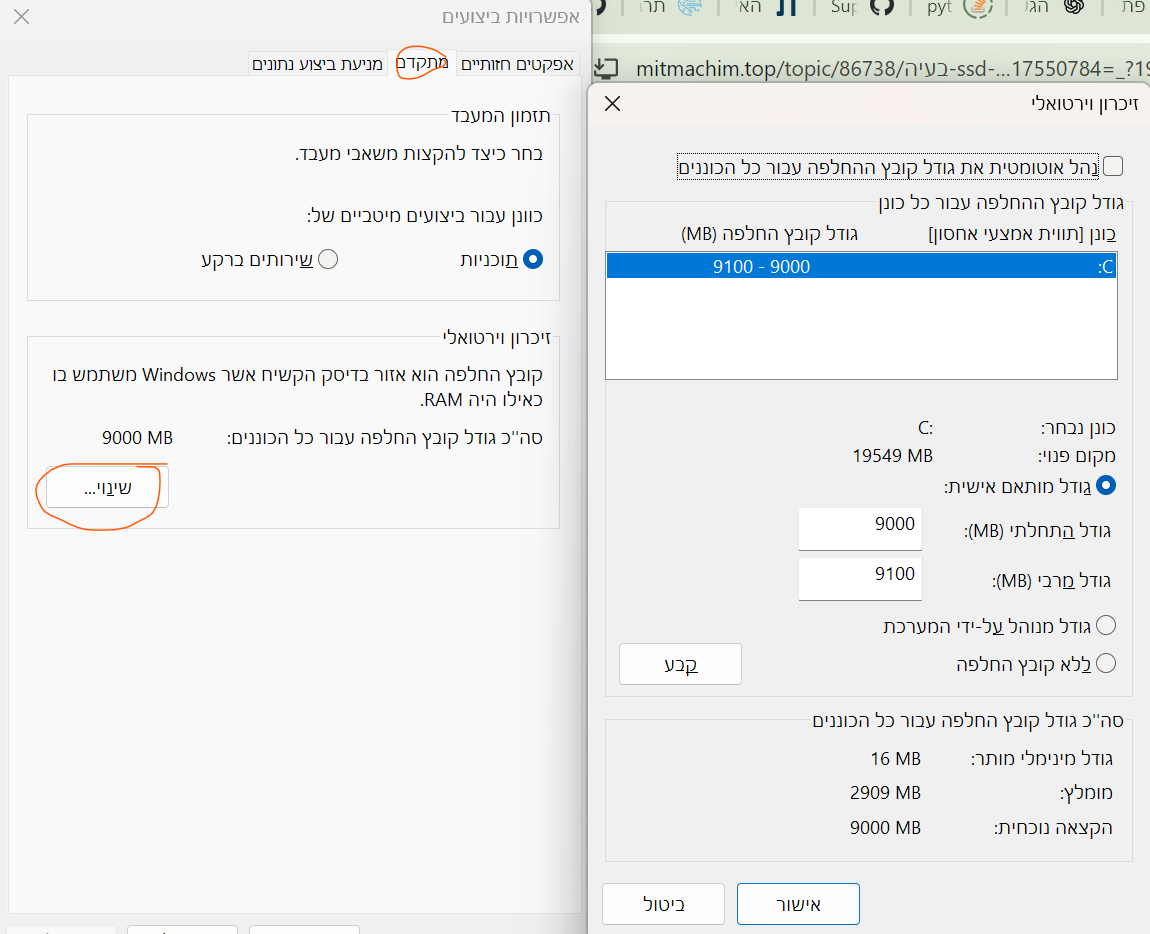Enable נהל אוטומטית את גודל קובץ ההחלפה checkbox
Viewport: 1150px width, 934px height.
(1113, 167)
